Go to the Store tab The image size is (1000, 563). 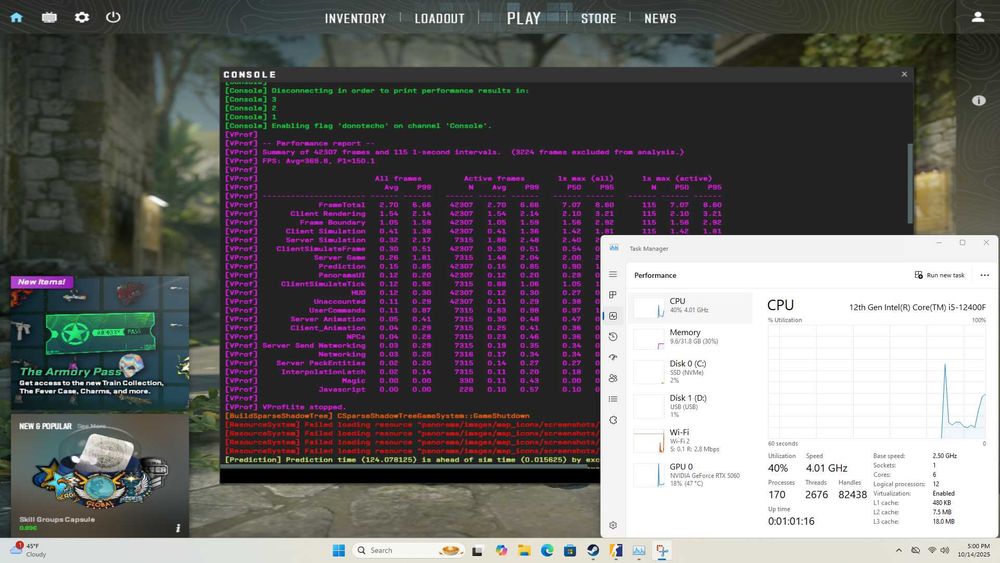point(598,18)
